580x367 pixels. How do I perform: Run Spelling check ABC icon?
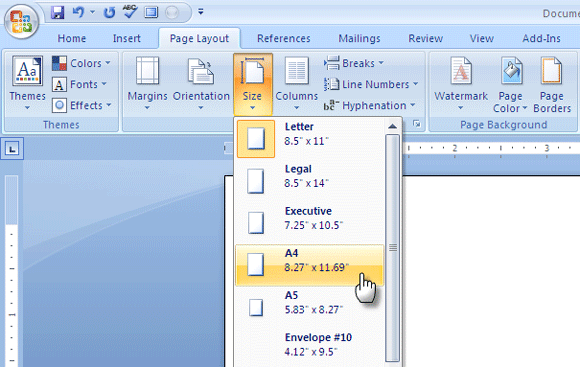[x=130, y=12]
